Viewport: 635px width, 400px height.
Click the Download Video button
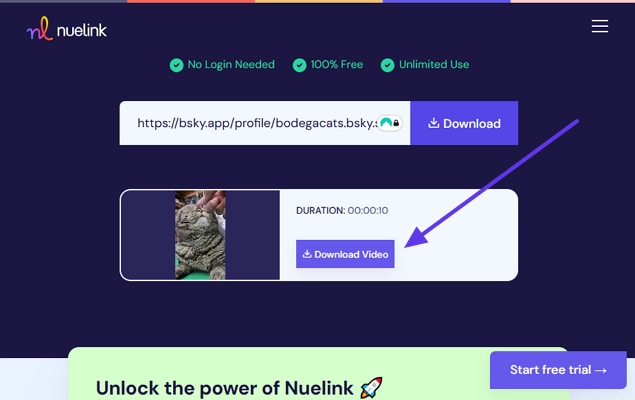(345, 254)
